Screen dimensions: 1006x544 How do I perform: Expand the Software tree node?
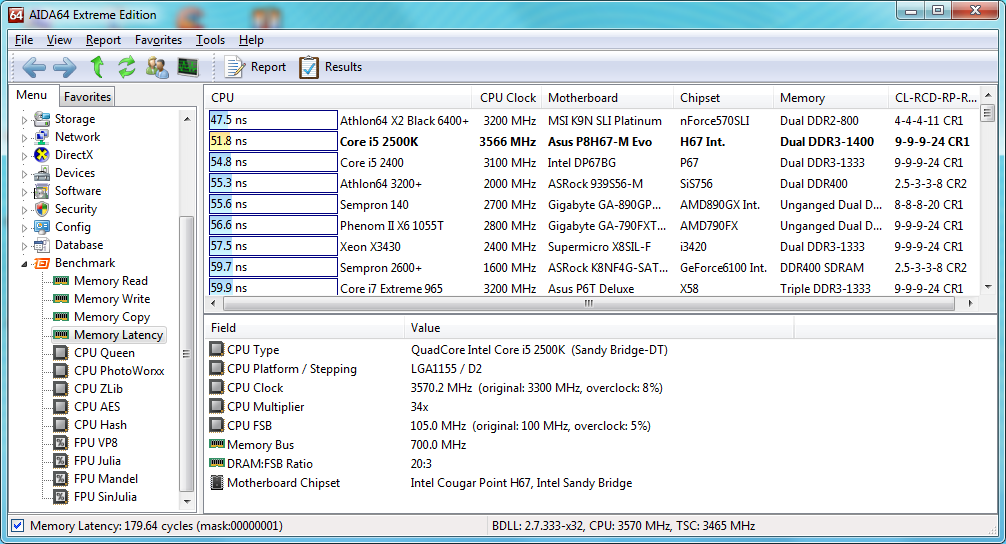24,192
